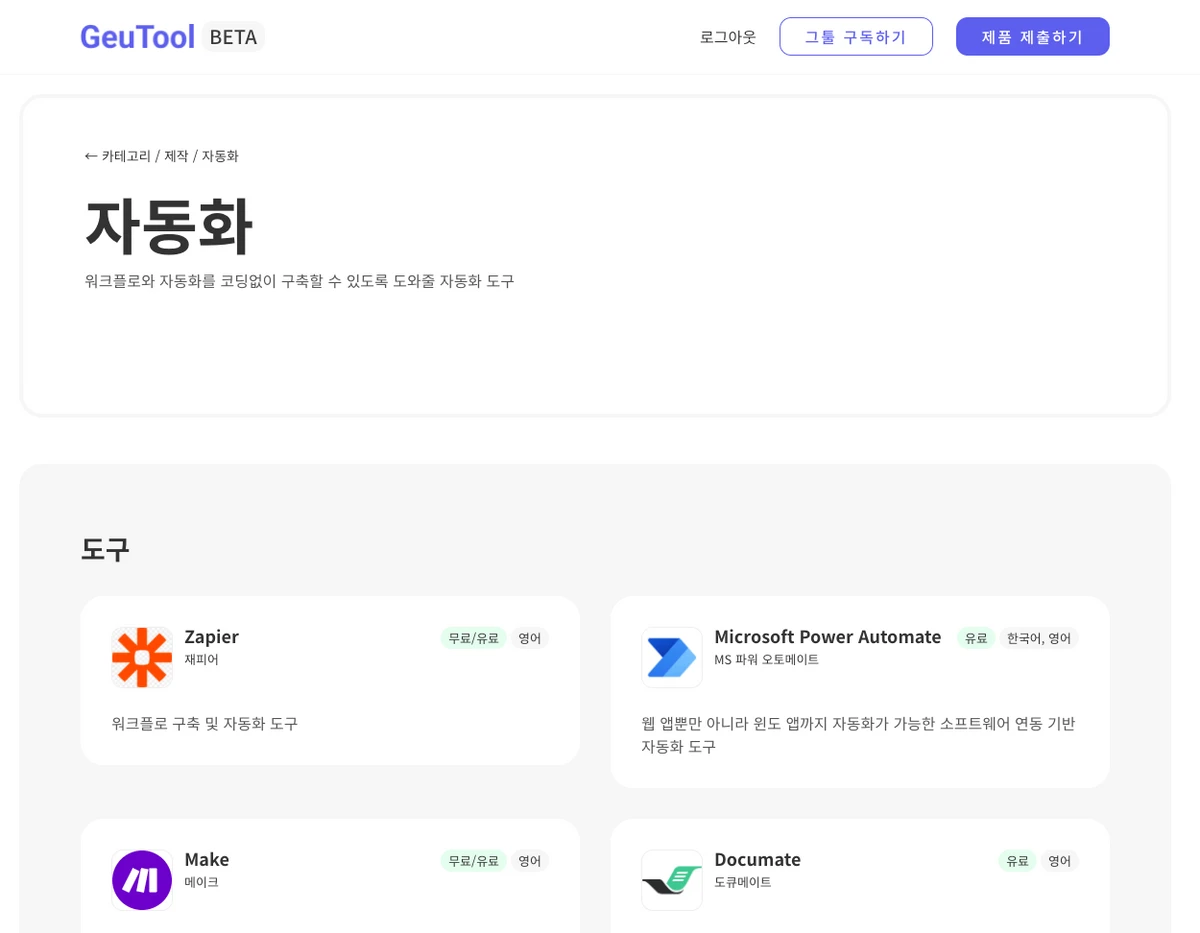
Task: Select the 도구 section heading
Action: (x=105, y=549)
